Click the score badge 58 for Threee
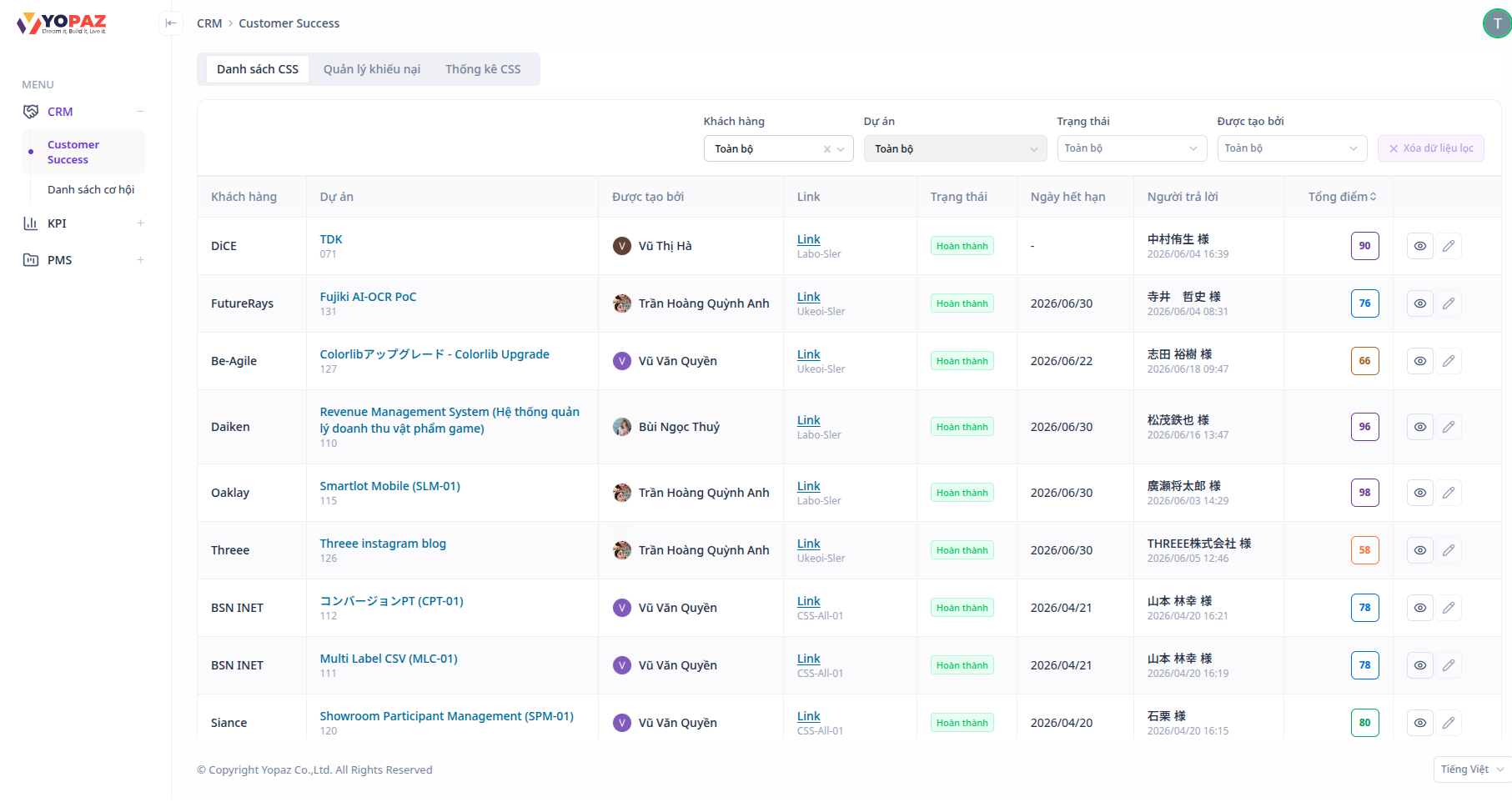This screenshot has width=1512, height=802. [1364, 550]
